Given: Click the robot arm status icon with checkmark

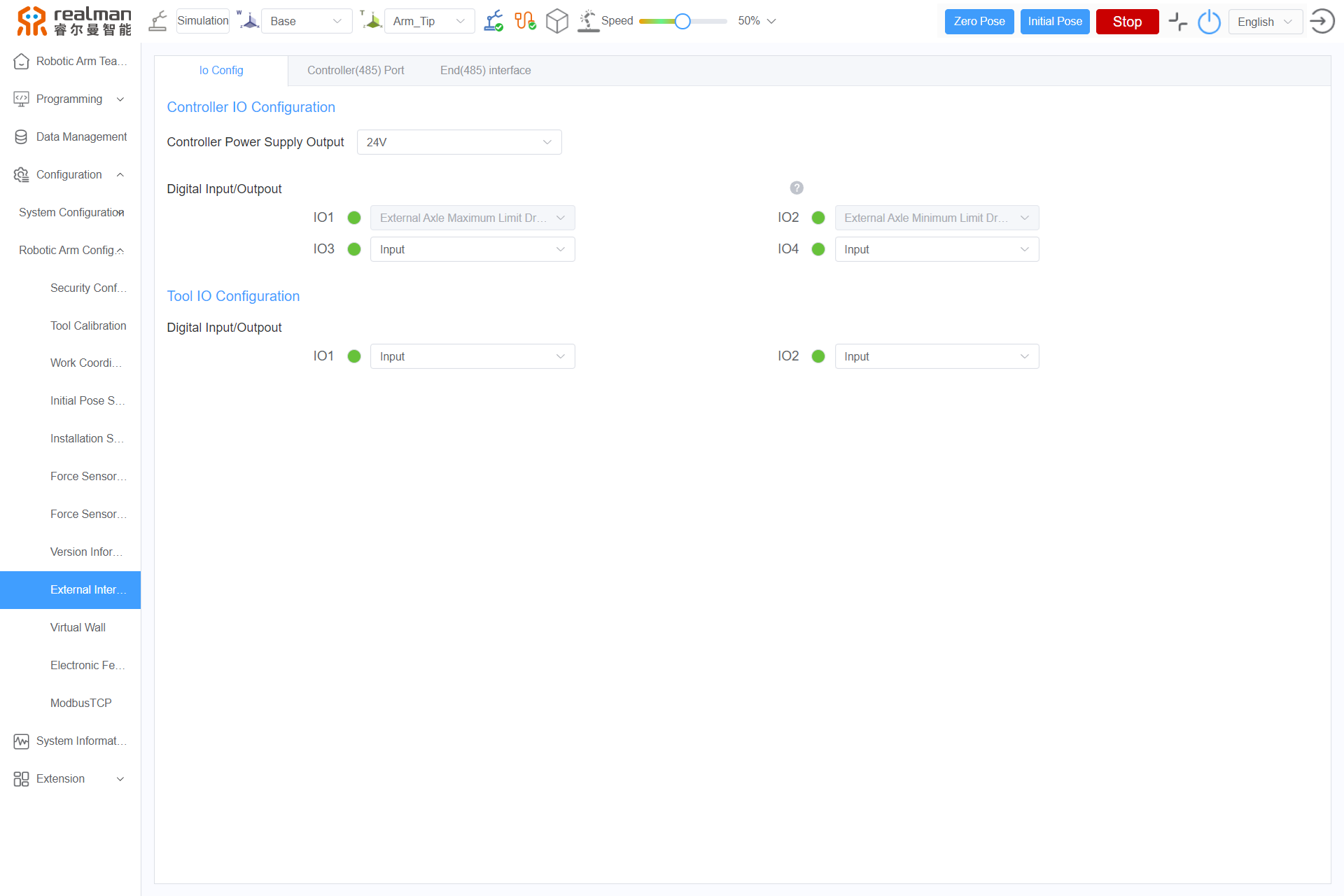Looking at the screenshot, I should point(493,21).
